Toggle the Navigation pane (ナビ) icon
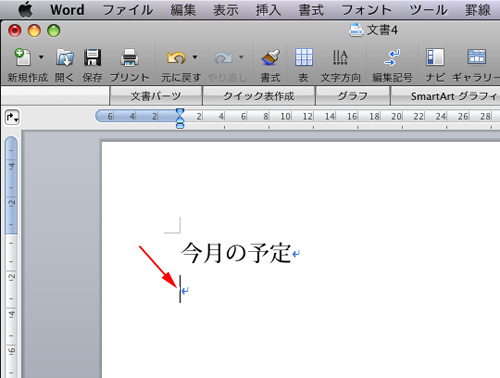Screen dimensions: 500x378 (435, 57)
